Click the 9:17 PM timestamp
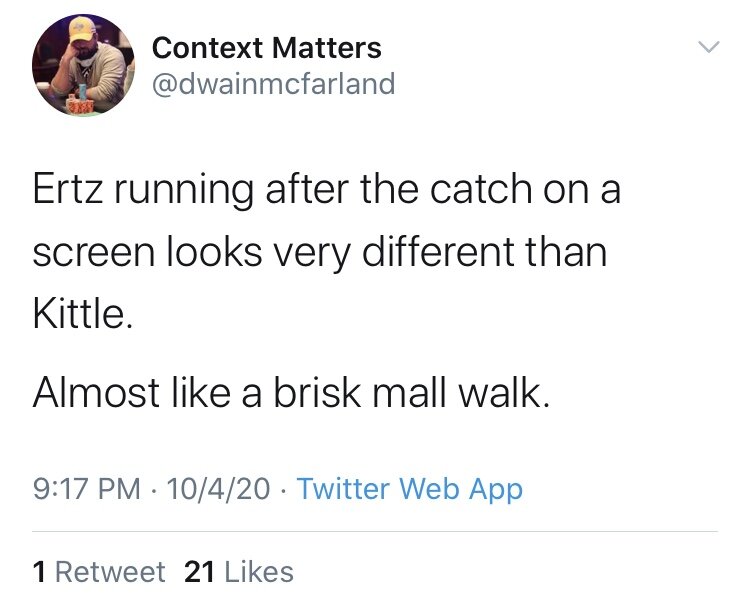Viewport: 746px width, 609px height. pyautogui.click(x=86, y=489)
